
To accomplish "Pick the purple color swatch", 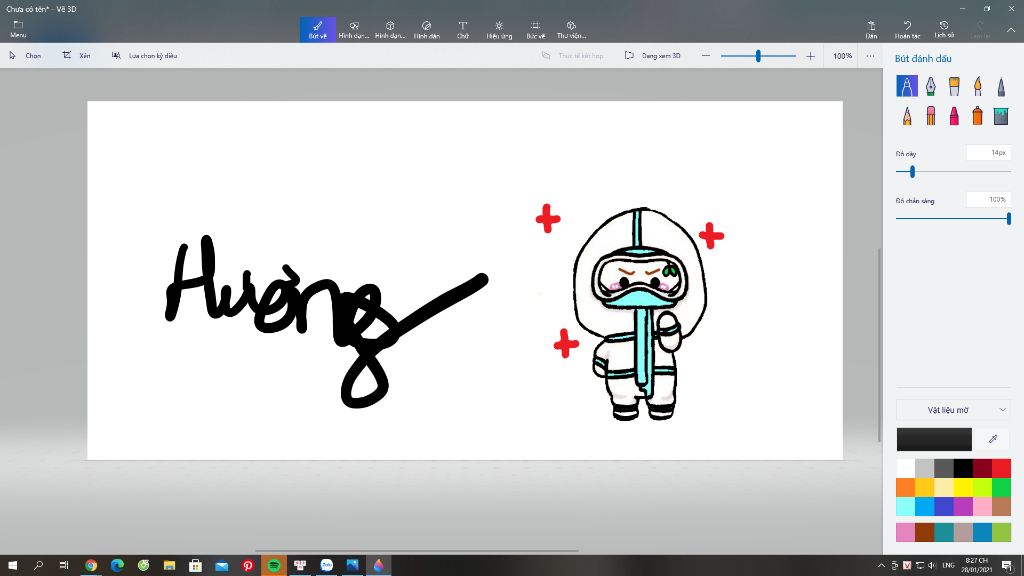I will [963, 506].
